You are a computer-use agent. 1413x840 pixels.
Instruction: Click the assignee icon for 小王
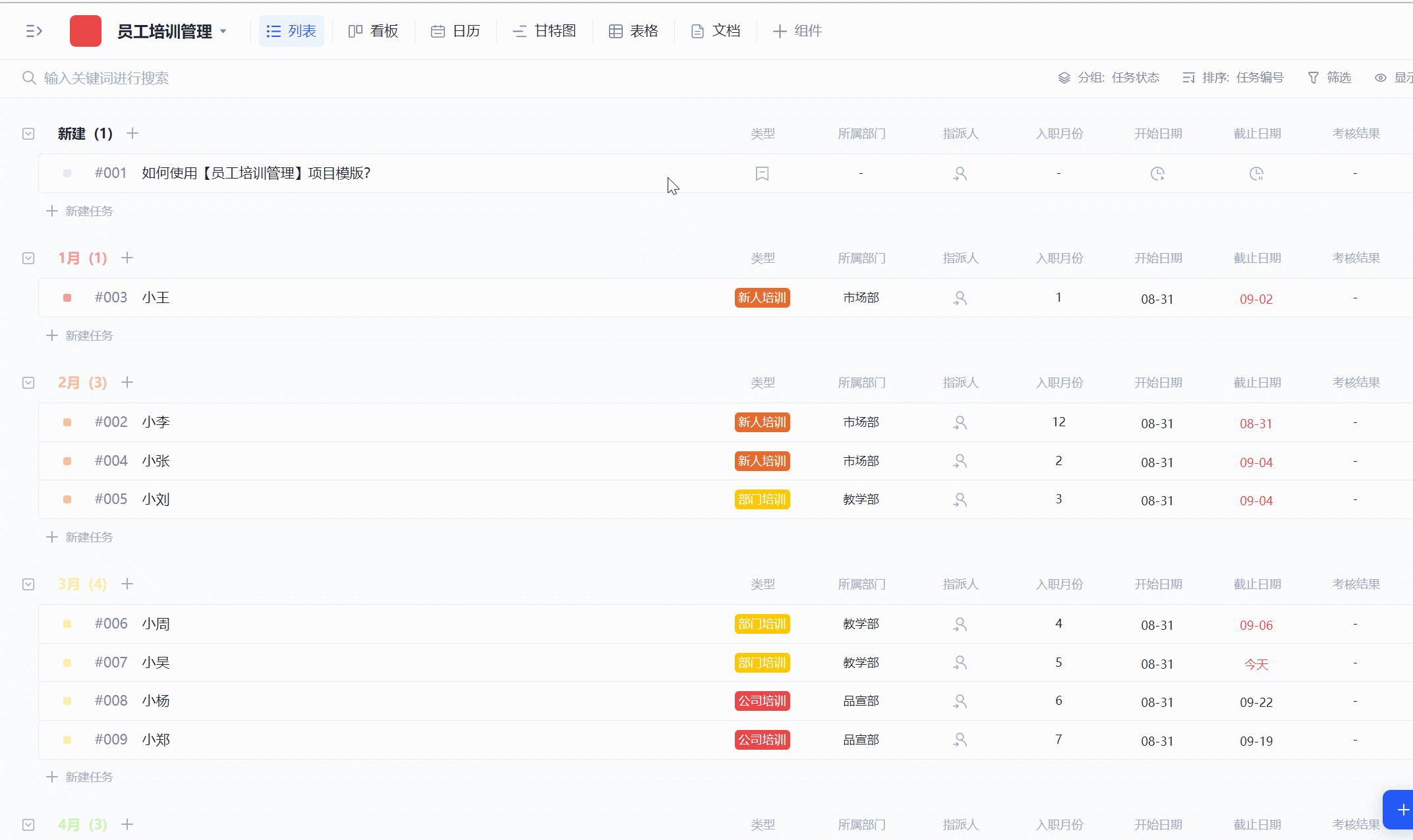click(x=960, y=298)
